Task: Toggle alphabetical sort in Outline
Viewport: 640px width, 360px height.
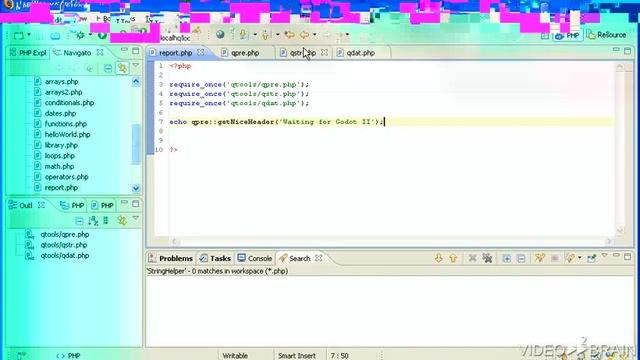Action: point(93,221)
